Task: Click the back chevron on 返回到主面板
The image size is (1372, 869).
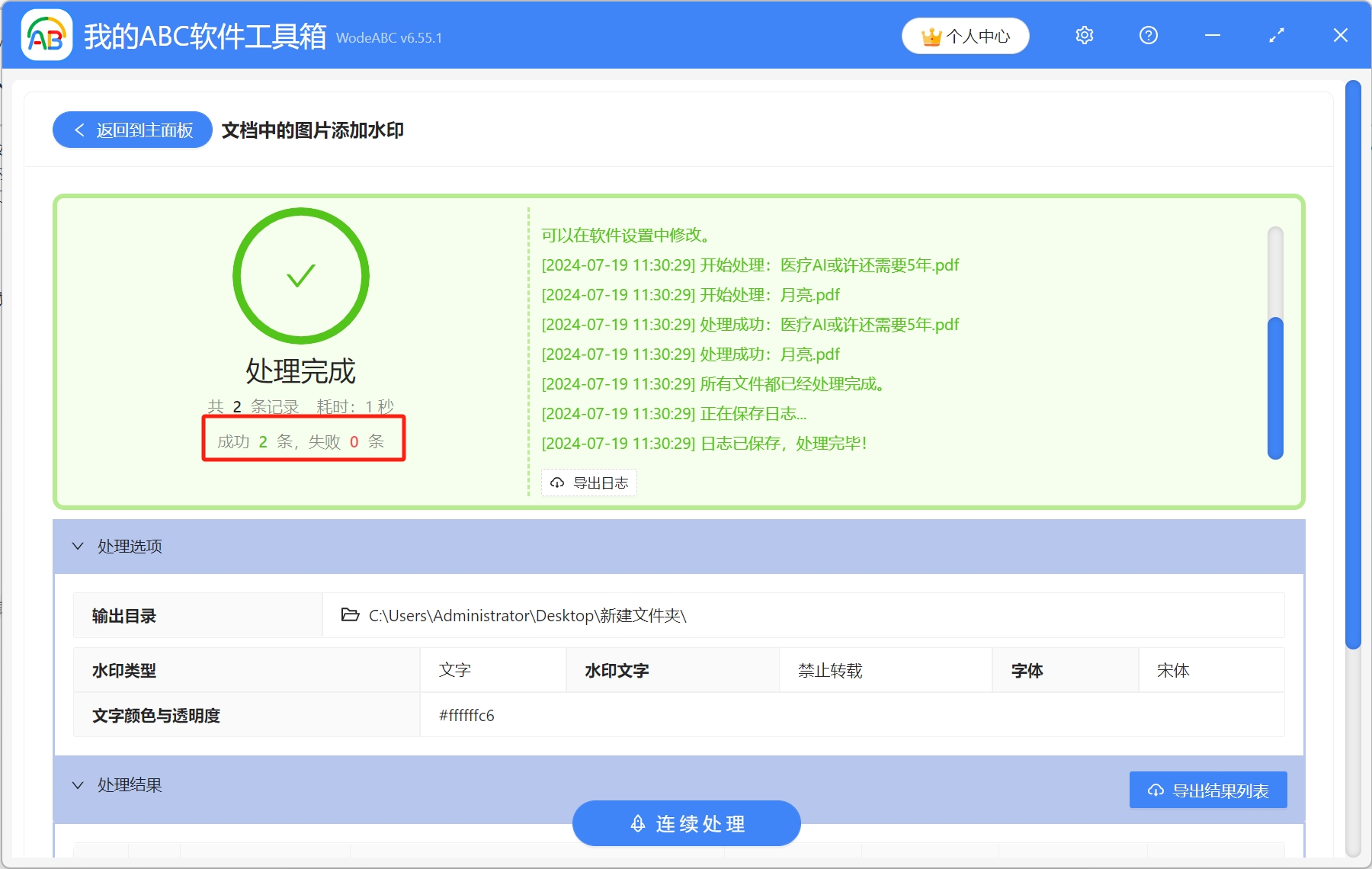Action: pyautogui.click(x=79, y=130)
